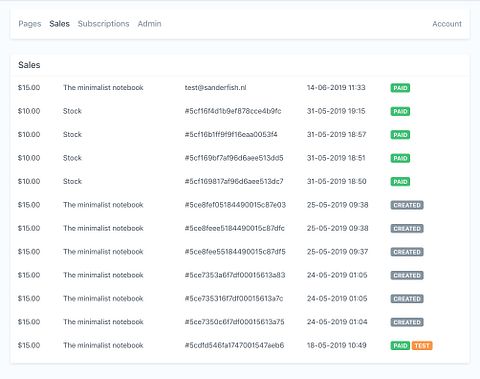Click the orange TEST badge
480x379 pixels.
422,346
